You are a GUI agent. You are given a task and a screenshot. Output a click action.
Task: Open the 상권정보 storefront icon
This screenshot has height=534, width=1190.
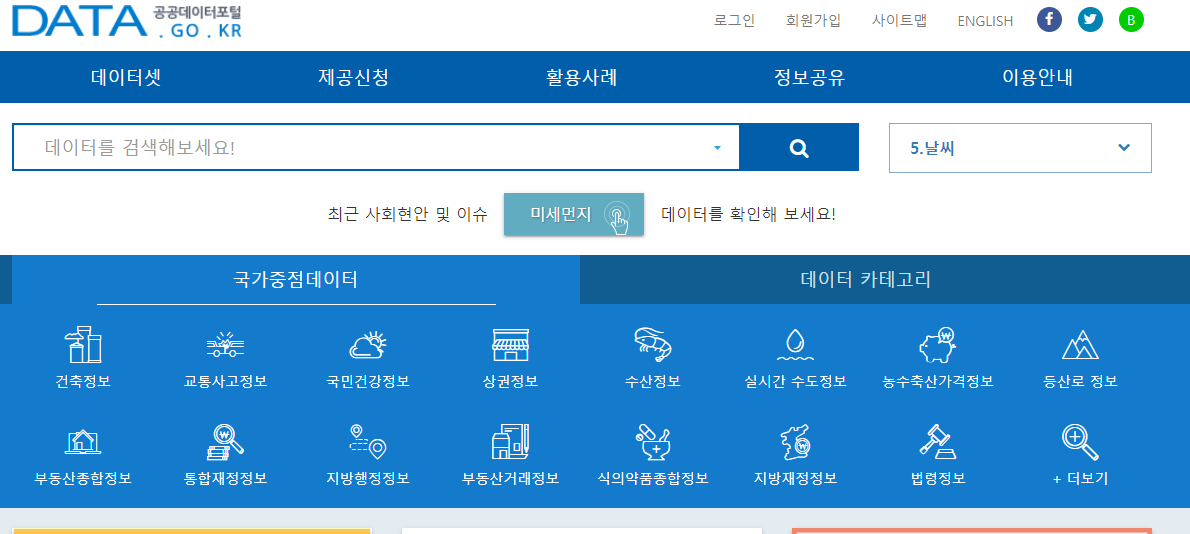pos(510,345)
